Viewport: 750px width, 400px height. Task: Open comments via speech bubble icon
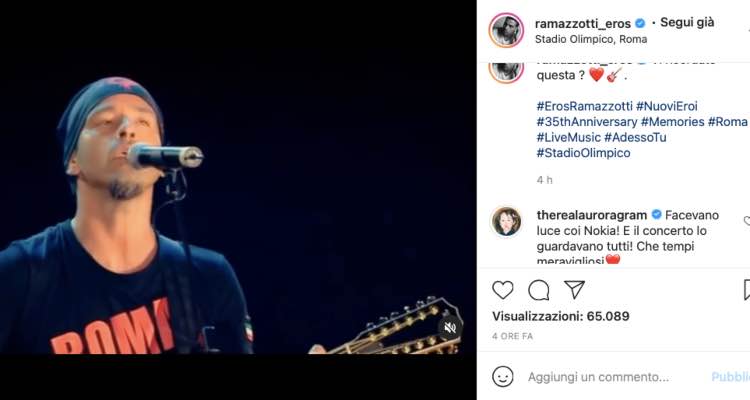click(539, 290)
